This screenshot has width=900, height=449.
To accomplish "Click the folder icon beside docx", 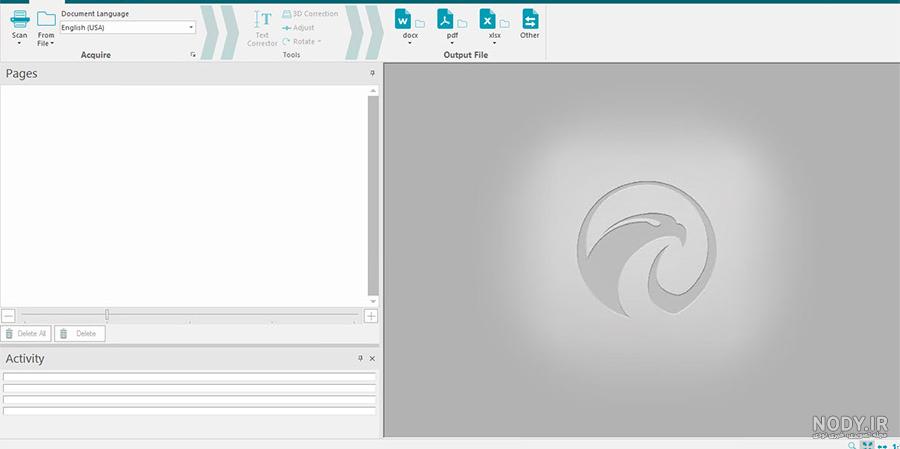I will 420,24.
